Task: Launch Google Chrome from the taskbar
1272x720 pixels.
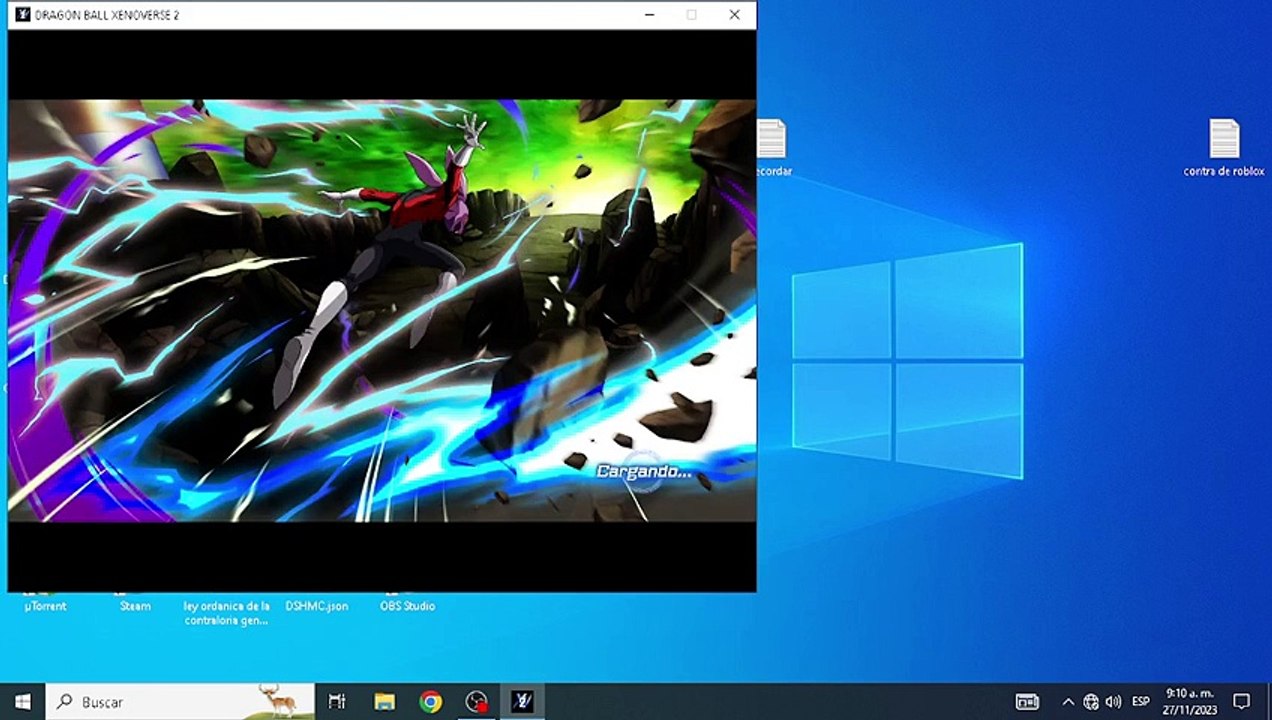Action: (431, 702)
